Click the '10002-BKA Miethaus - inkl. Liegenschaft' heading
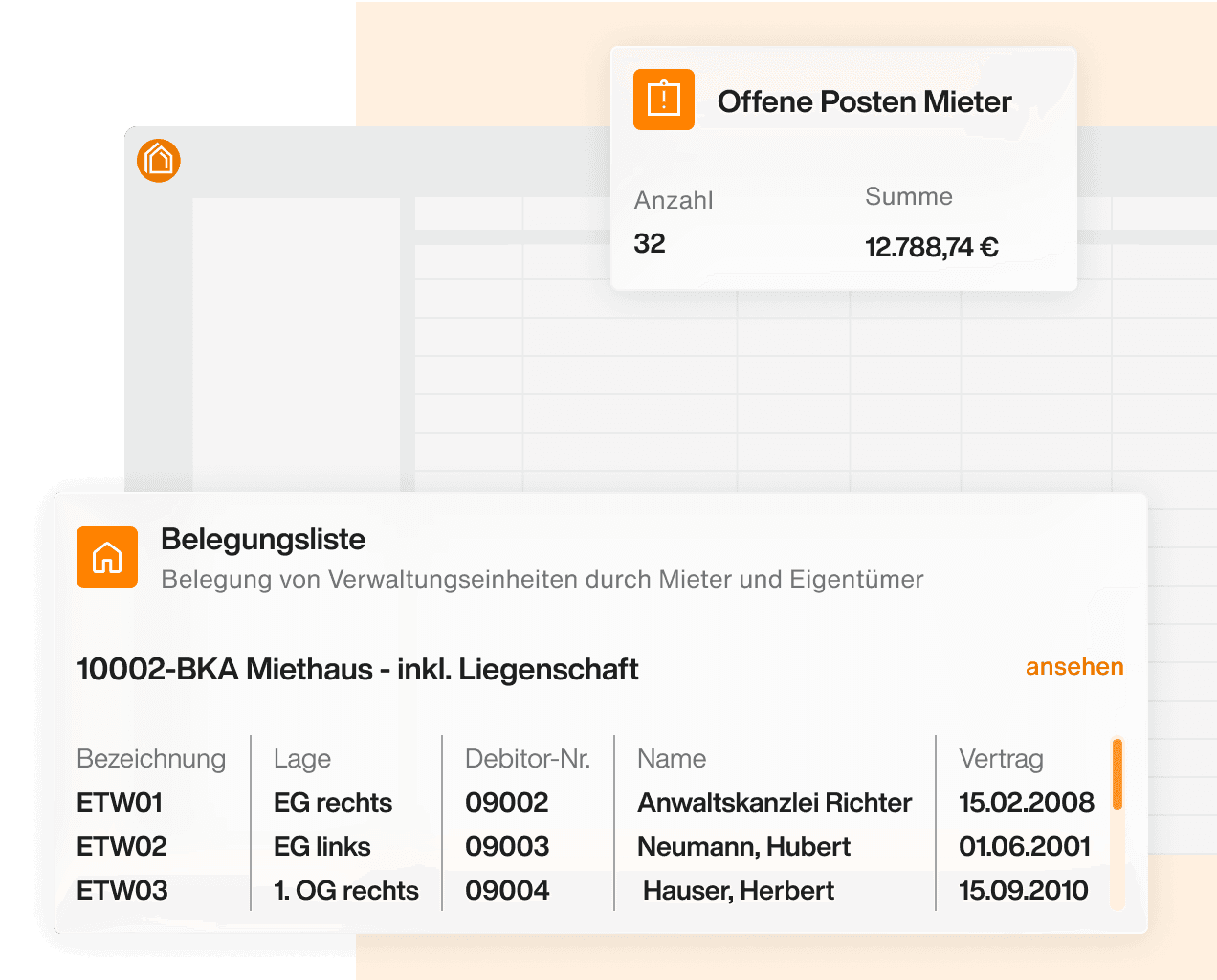The height and width of the screenshot is (980, 1217). [x=357, y=669]
